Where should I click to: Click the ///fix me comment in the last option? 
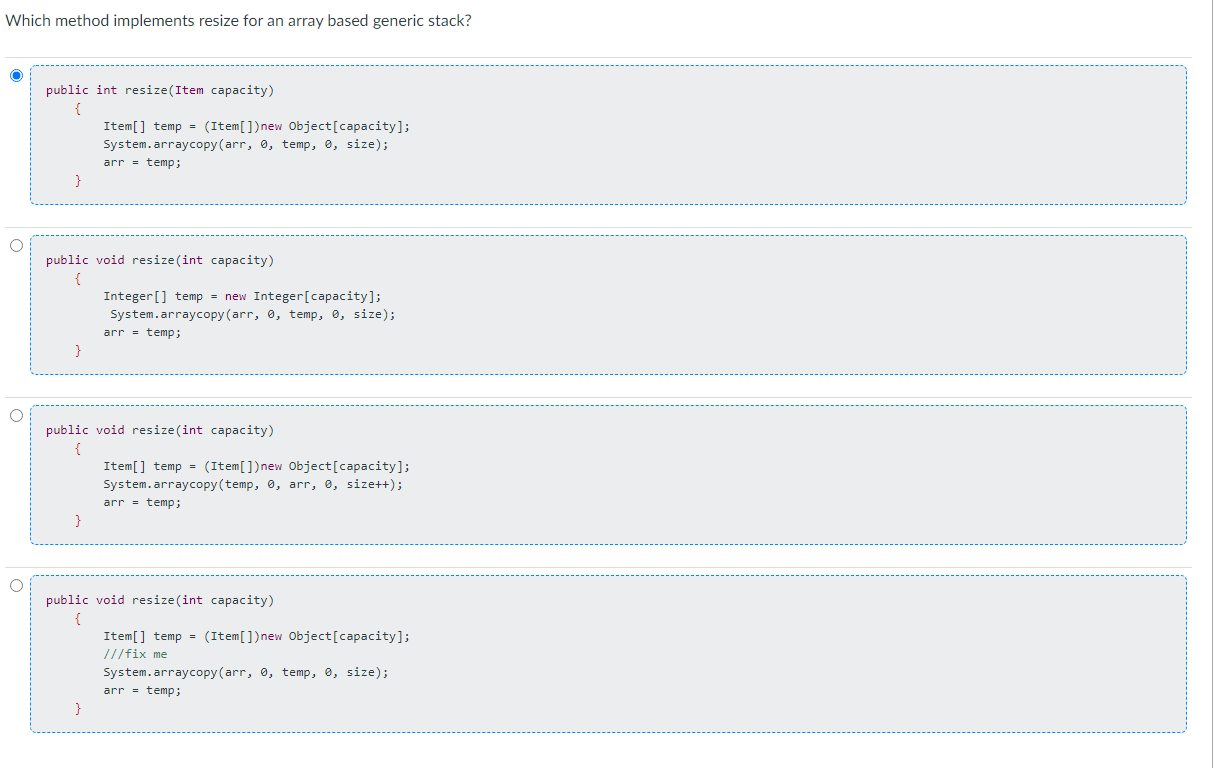point(133,653)
